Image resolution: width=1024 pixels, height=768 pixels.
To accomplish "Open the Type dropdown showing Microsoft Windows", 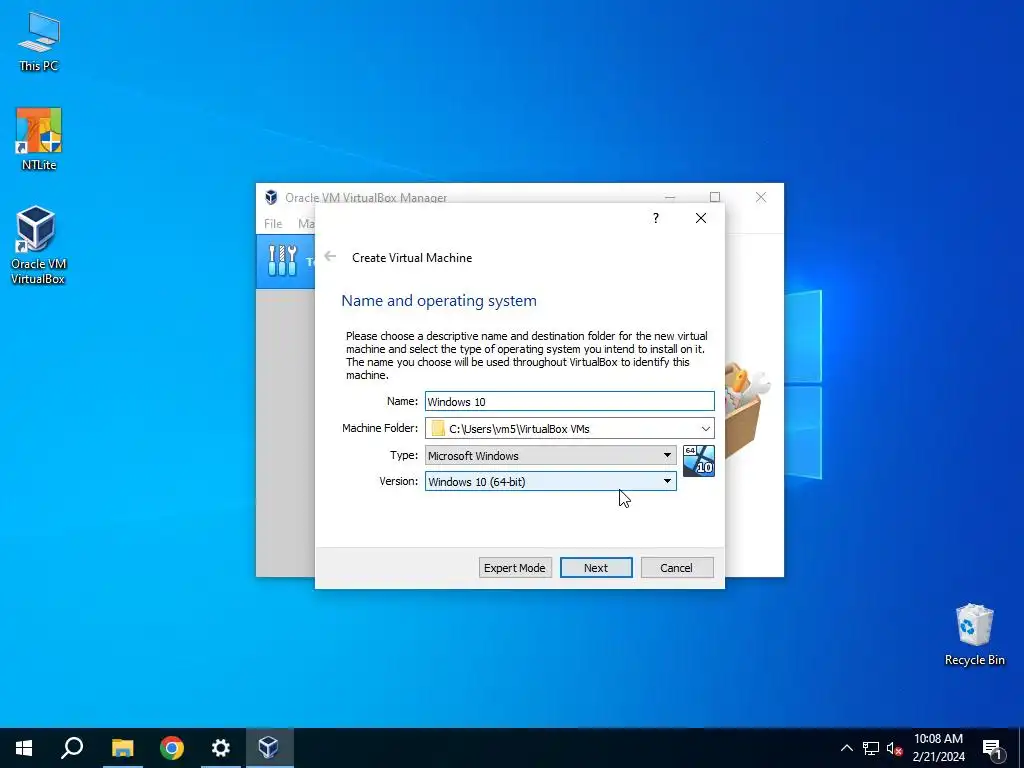I will pyautogui.click(x=551, y=455).
